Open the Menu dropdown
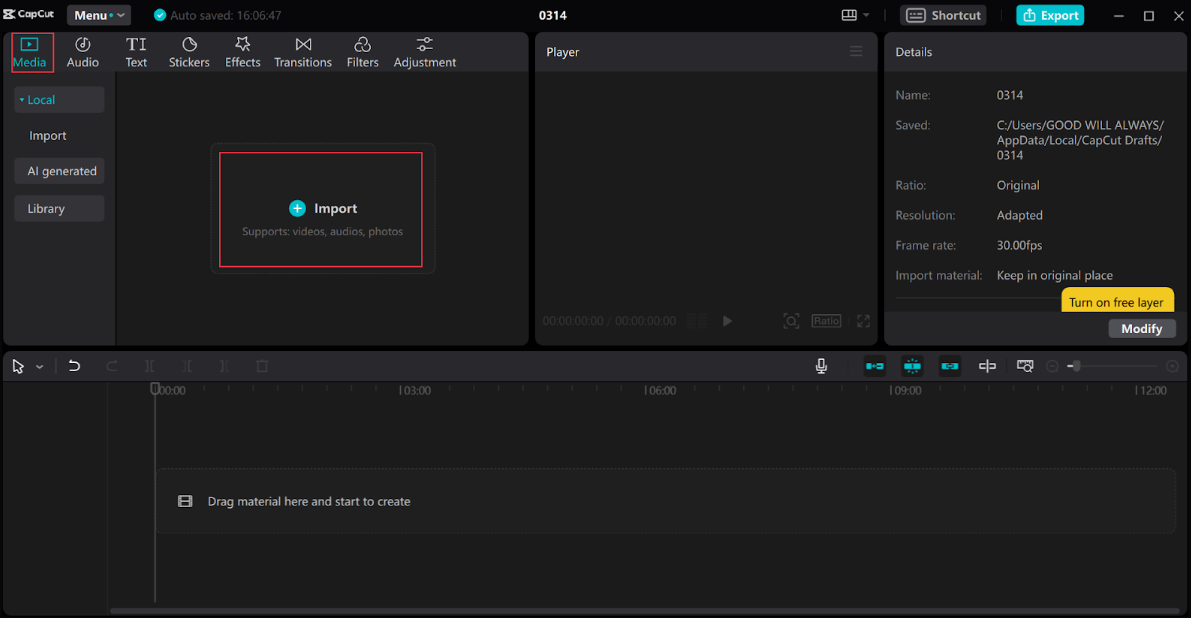 pyautogui.click(x=99, y=15)
